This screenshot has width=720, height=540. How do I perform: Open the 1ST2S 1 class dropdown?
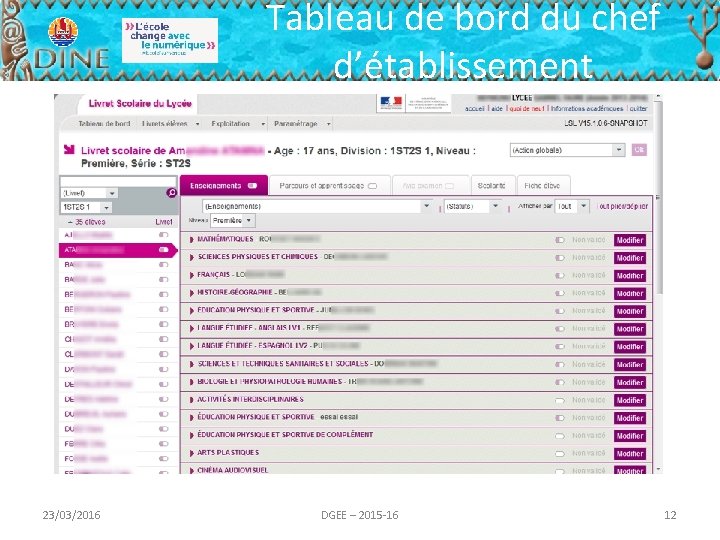pyautogui.click(x=86, y=208)
